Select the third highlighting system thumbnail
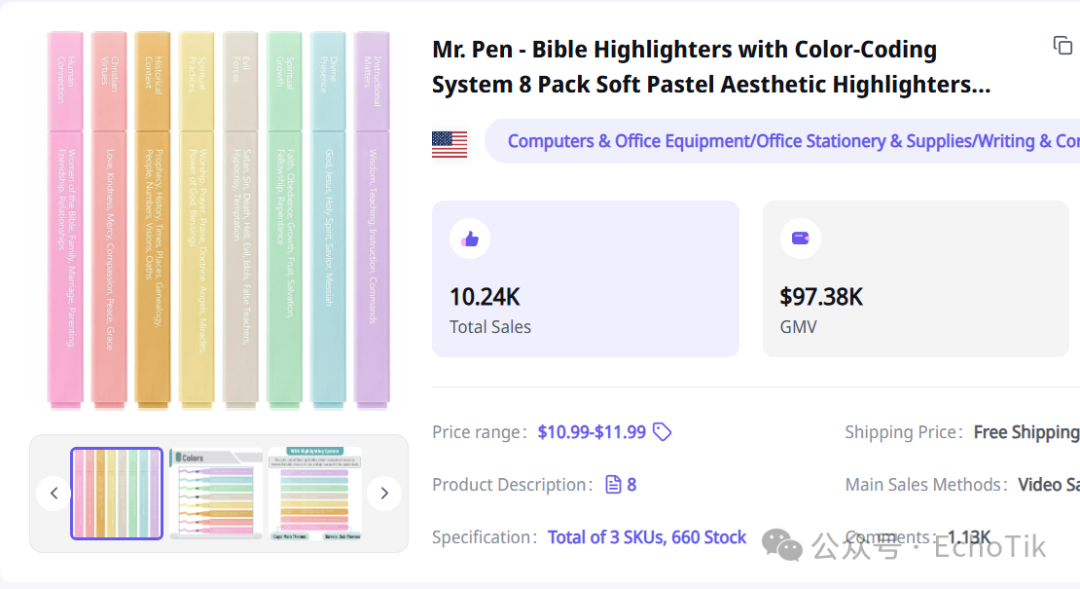 coord(315,493)
